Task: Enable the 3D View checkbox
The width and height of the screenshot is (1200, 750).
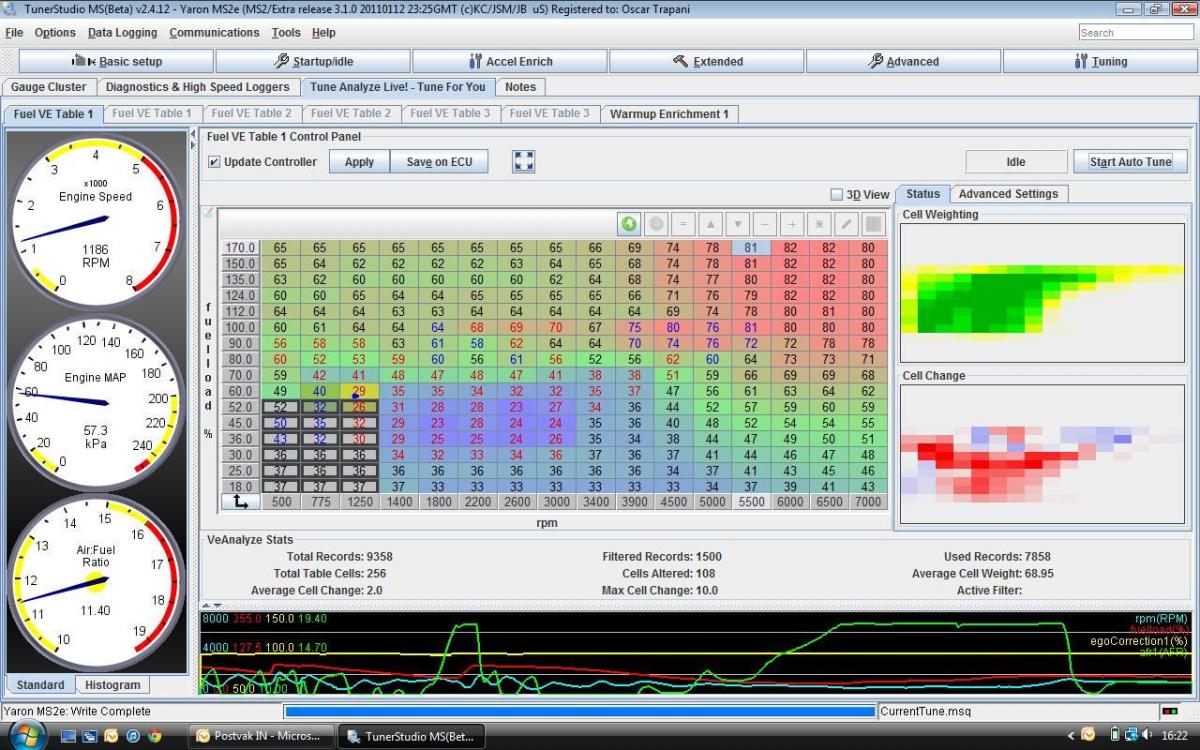Action: point(837,195)
